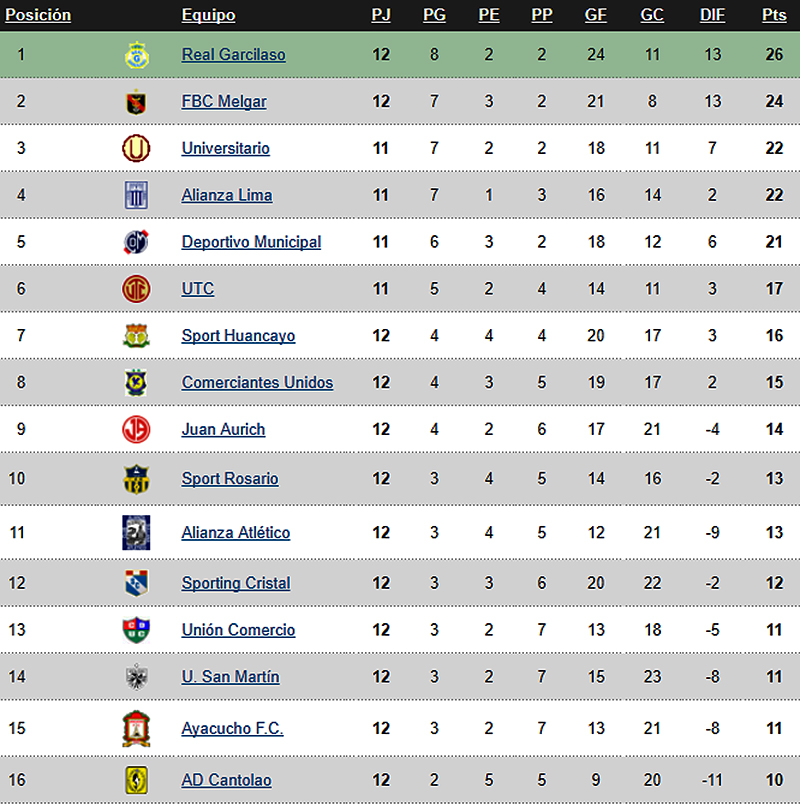800x806 pixels.
Task: Sort table by Pts column header
Action: click(774, 15)
